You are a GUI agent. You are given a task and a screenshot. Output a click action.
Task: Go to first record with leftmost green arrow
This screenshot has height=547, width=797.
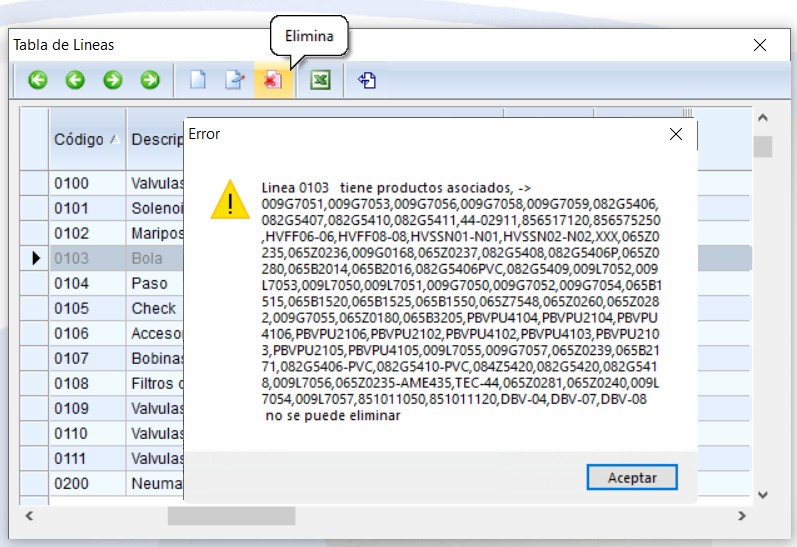point(38,80)
